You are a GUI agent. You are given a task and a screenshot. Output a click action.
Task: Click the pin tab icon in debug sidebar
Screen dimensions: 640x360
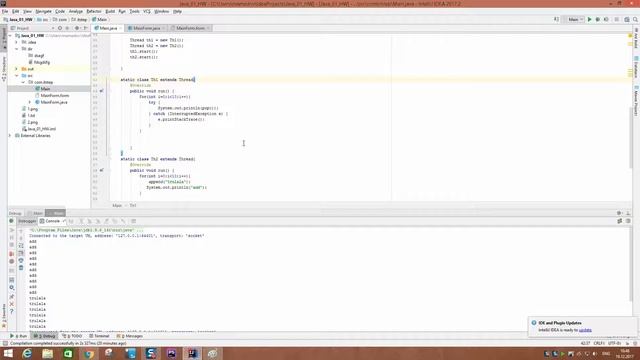(x=11, y=296)
